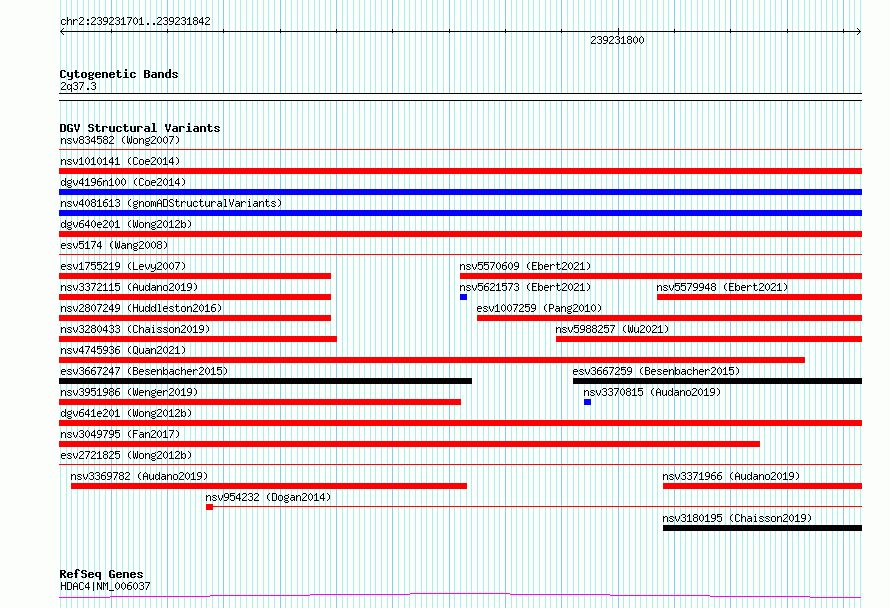Select nsv5570609 (Ebert2021) label
This screenshot has width=890, height=608.
525,266
